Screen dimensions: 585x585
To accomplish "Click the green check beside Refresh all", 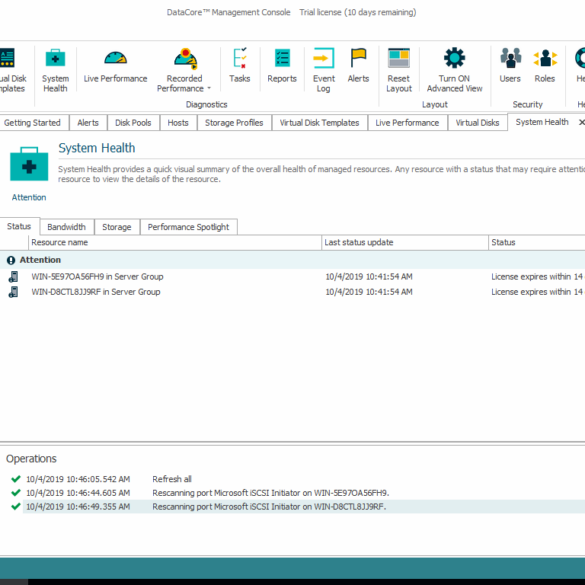I will pos(16,479).
